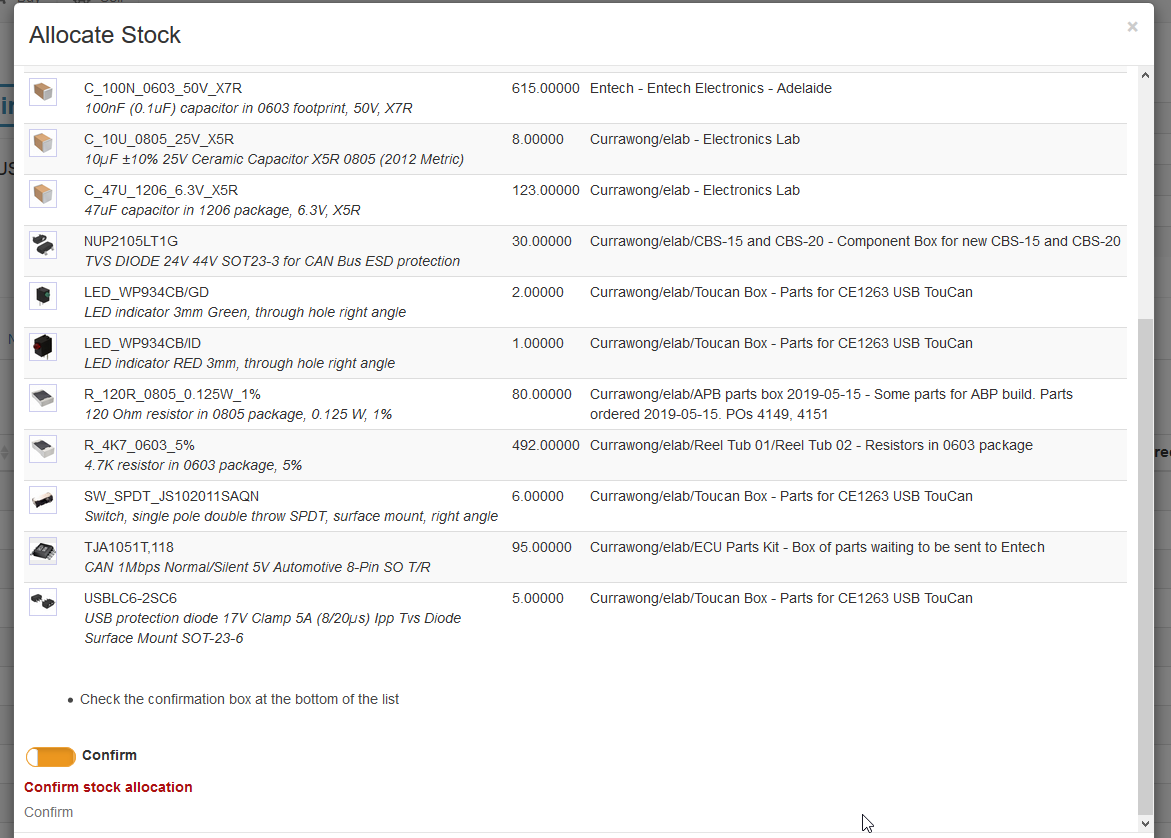Screen dimensions: 1171x838
Task: Close the Allocate Stock dialog
Action: 1132,27
